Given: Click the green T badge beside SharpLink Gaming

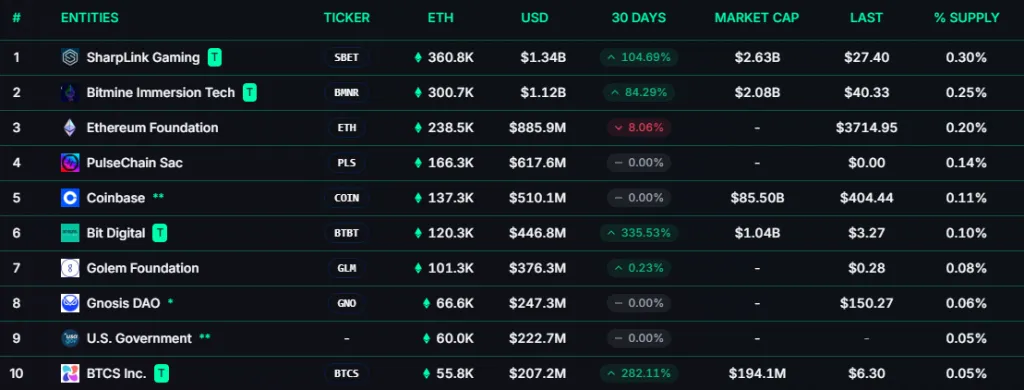Looking at the screenshot, I should click(x=215, y=57).
